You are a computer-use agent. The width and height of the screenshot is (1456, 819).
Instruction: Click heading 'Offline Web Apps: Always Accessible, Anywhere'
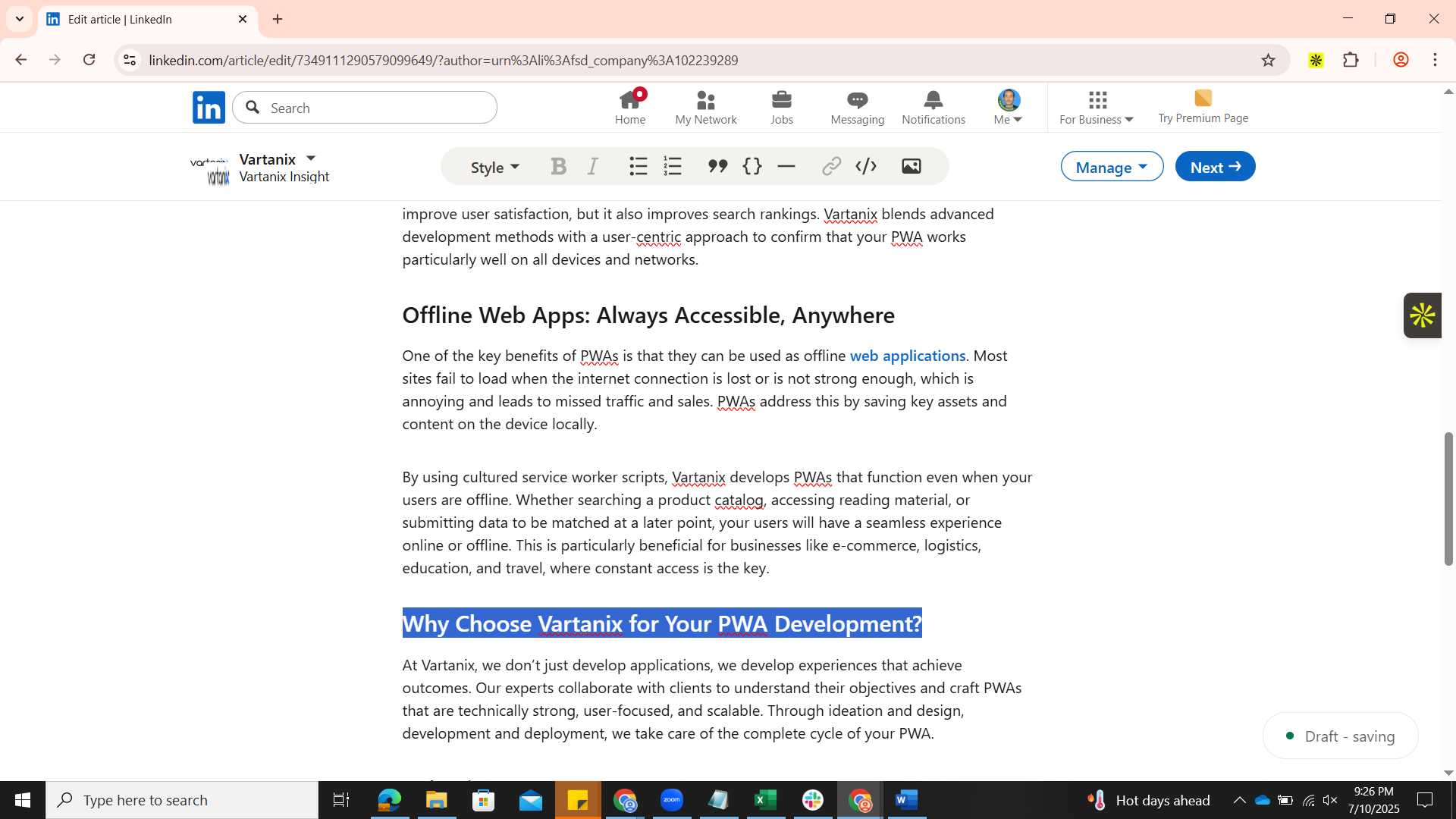pyautogui.click(x=648, y=315)
